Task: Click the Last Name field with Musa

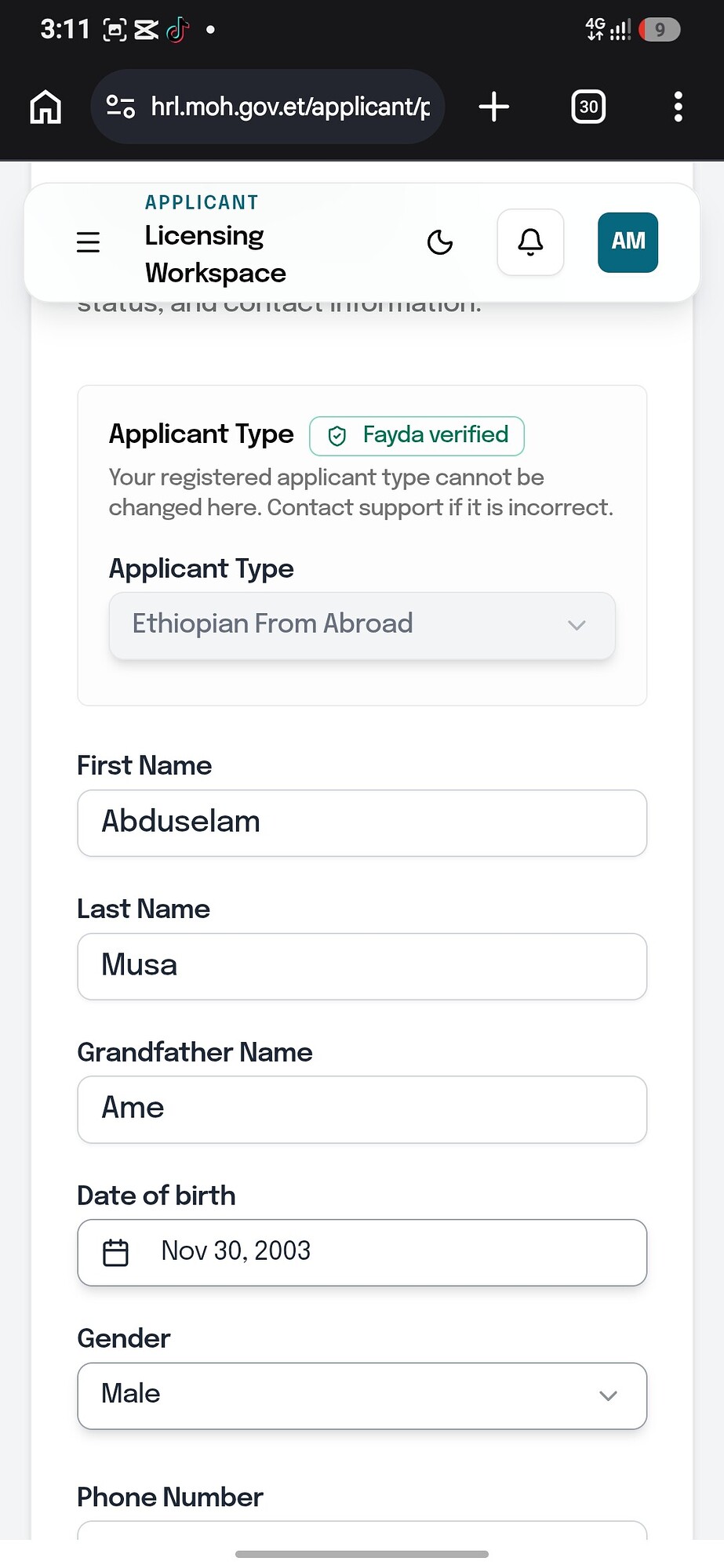Action: (362, 966)
